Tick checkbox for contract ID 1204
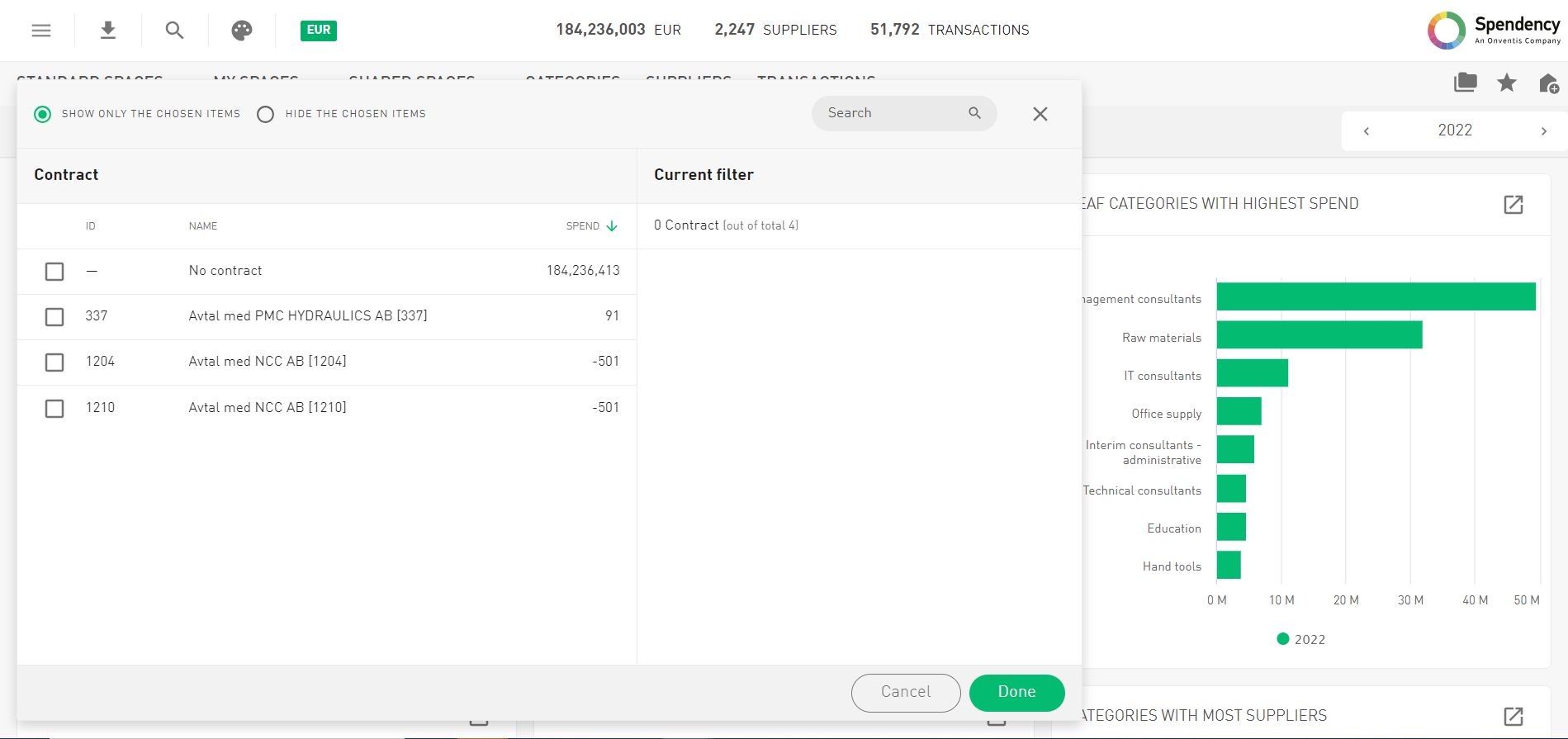 (54, 362)
